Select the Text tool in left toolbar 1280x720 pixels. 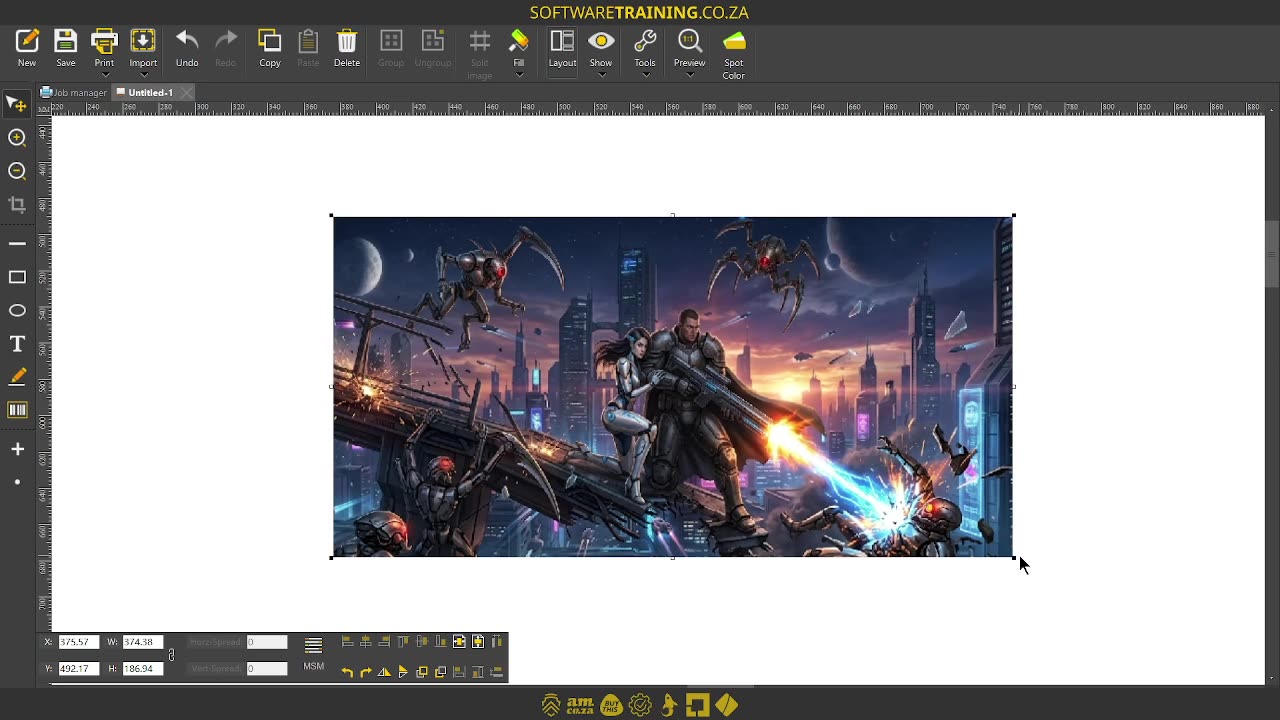17,344
